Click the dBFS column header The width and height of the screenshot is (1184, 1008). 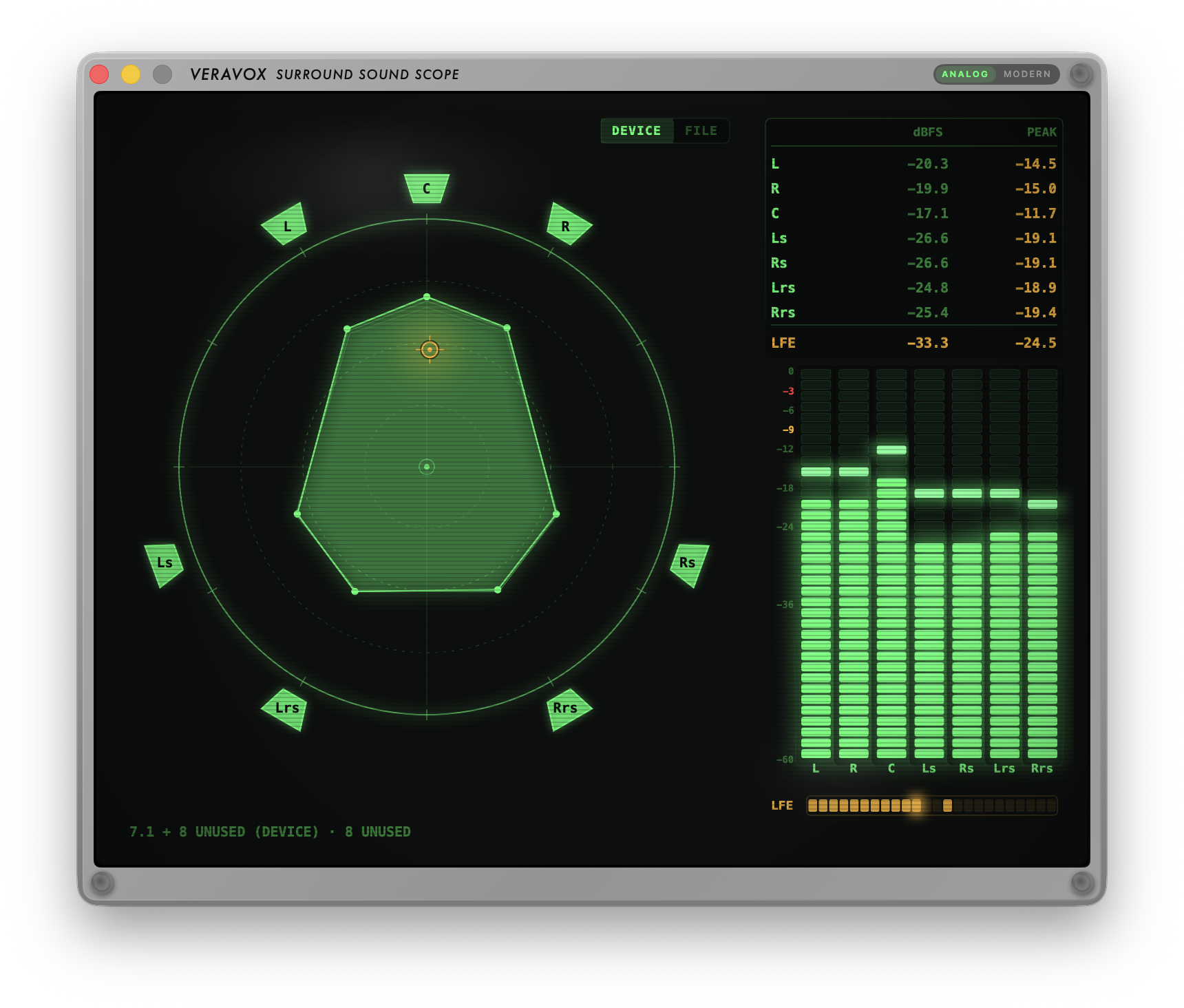point(928,132)
